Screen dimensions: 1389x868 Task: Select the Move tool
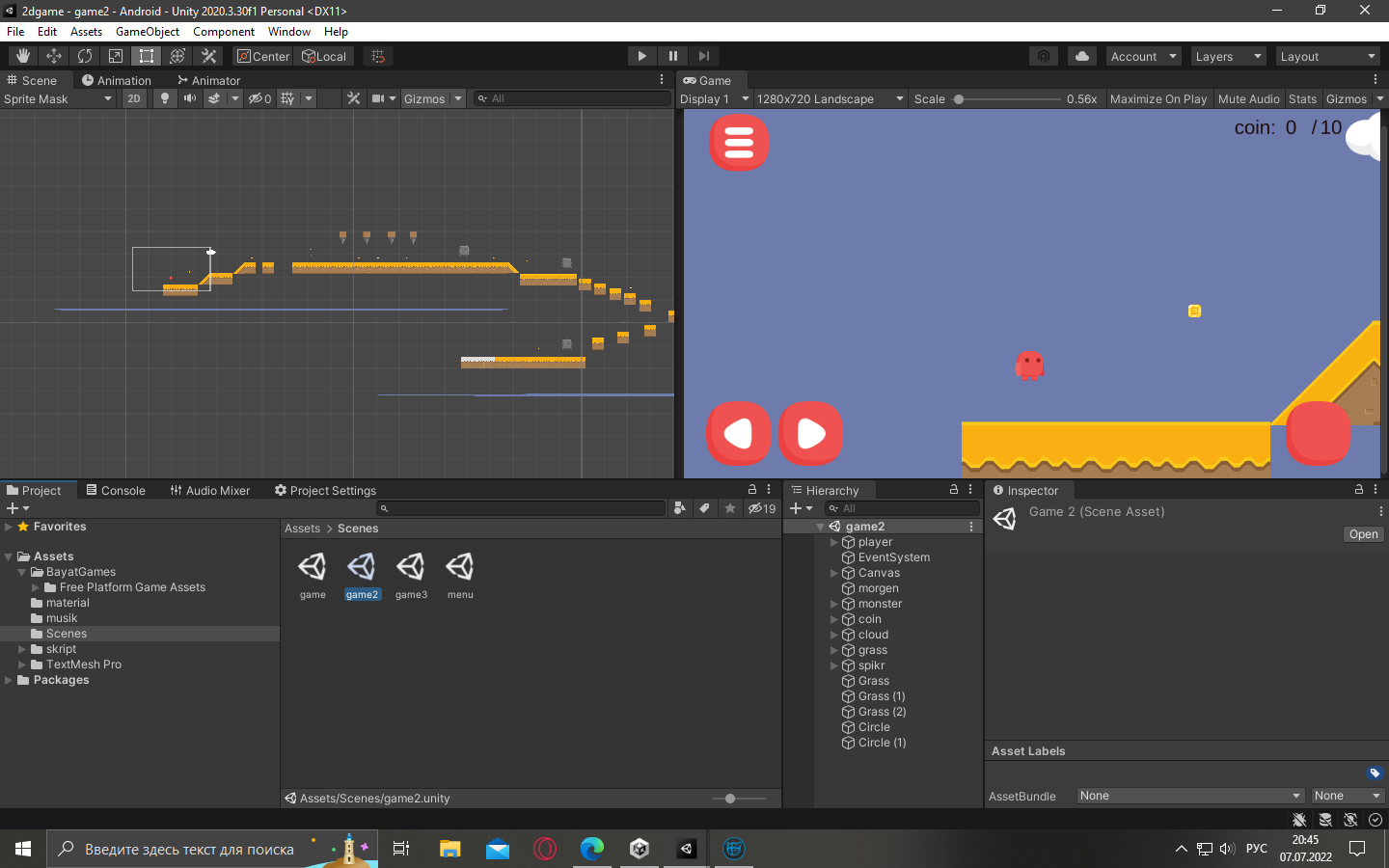pos(54,56)
